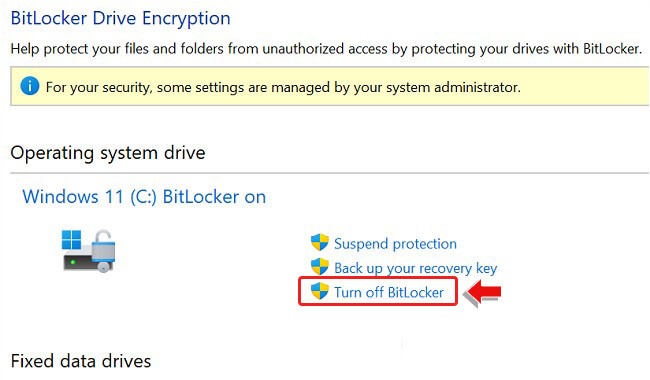The width and height of the screenshot is (650, 380).
Task: Open Back up your recovery key
Action: [x=415, y=268]
